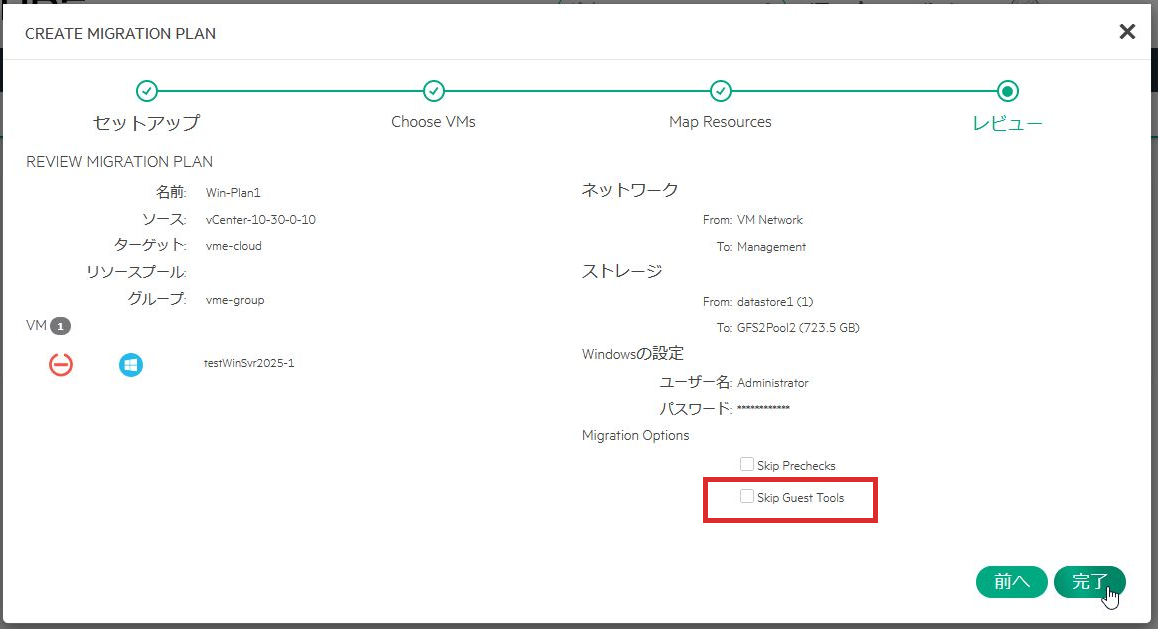Click the red stop status icon for testWinSvr2025-1

pos(61,365)
